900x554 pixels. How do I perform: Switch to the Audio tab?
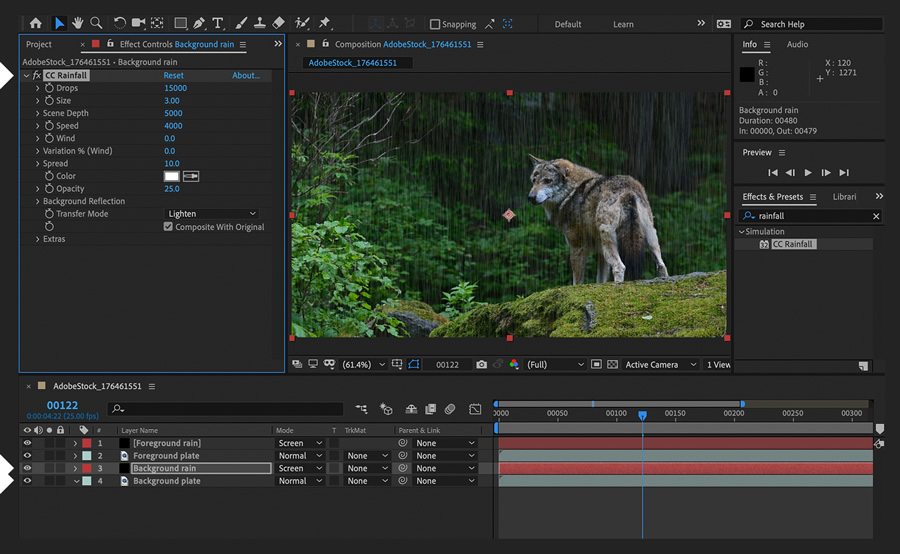[797, 45]
